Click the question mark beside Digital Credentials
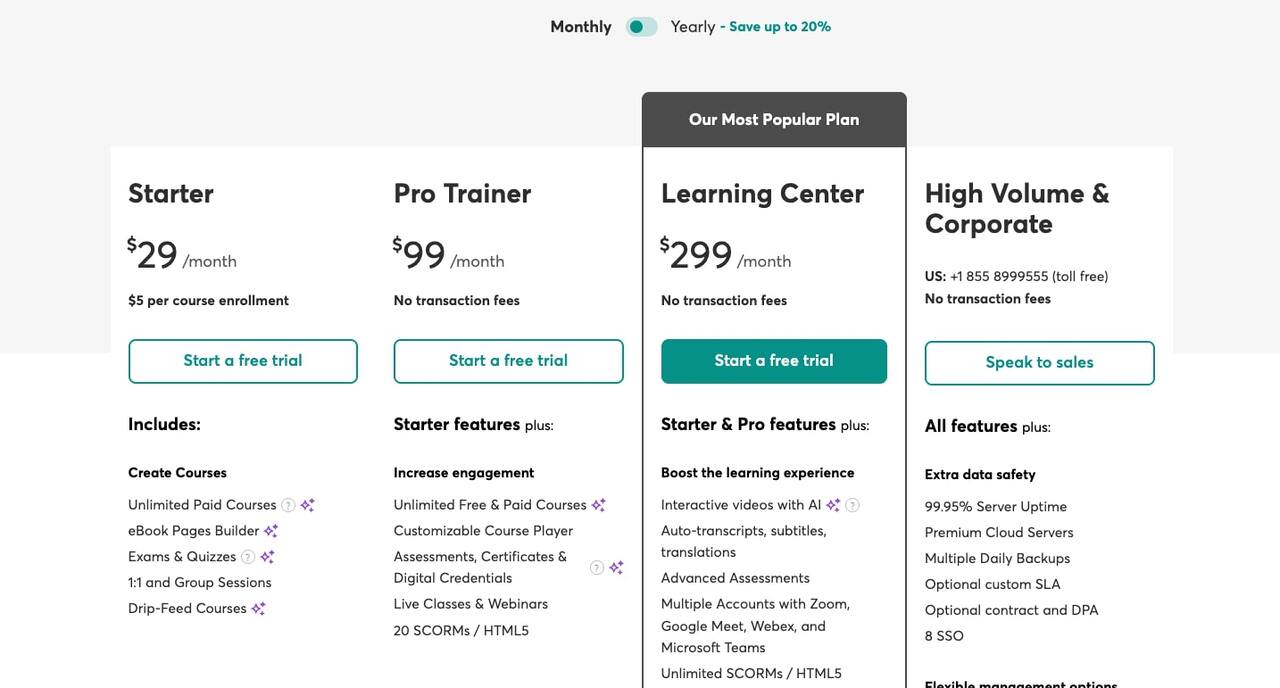Screen dimensions: 1280x688 point(596,567)
